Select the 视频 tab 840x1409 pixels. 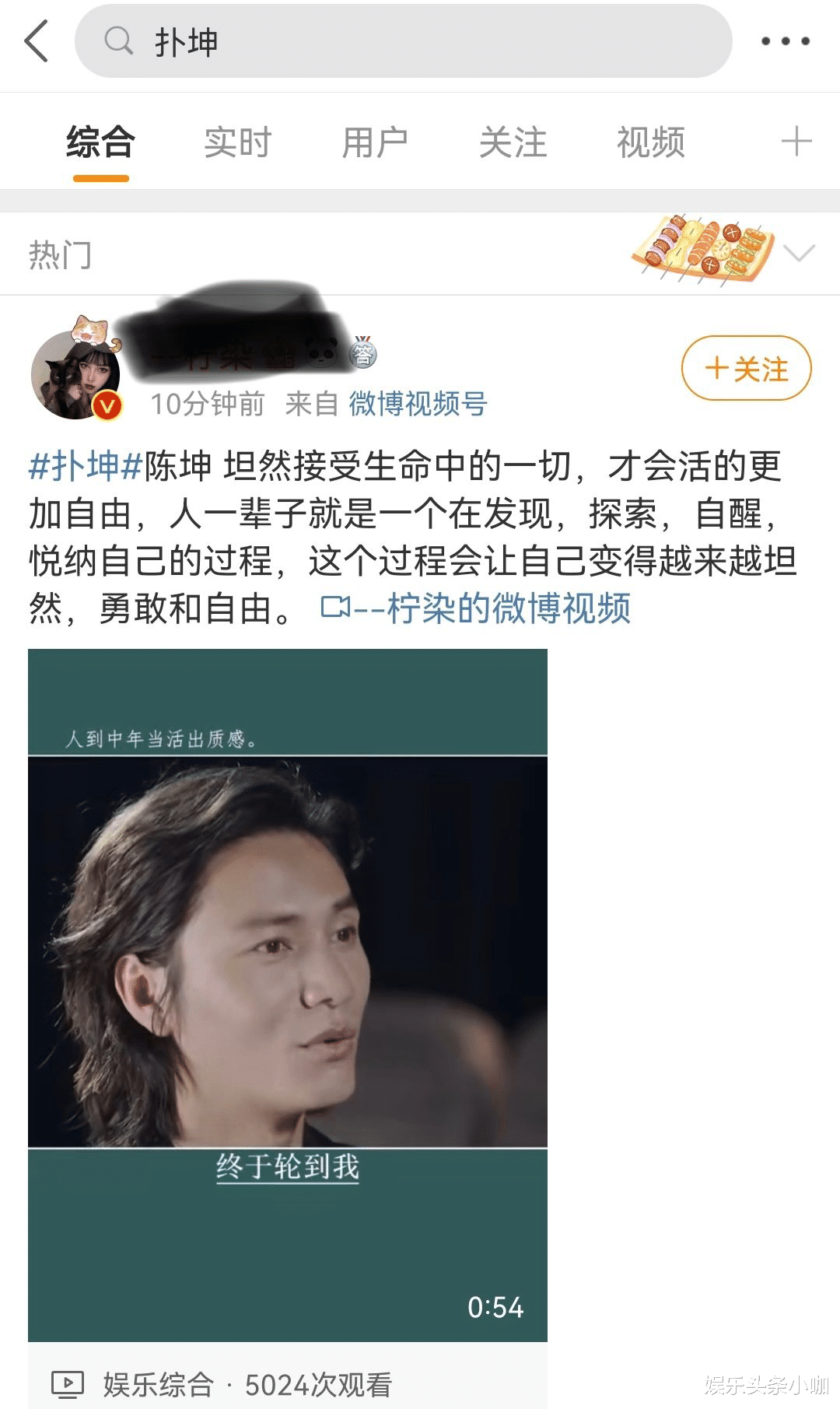651,142
